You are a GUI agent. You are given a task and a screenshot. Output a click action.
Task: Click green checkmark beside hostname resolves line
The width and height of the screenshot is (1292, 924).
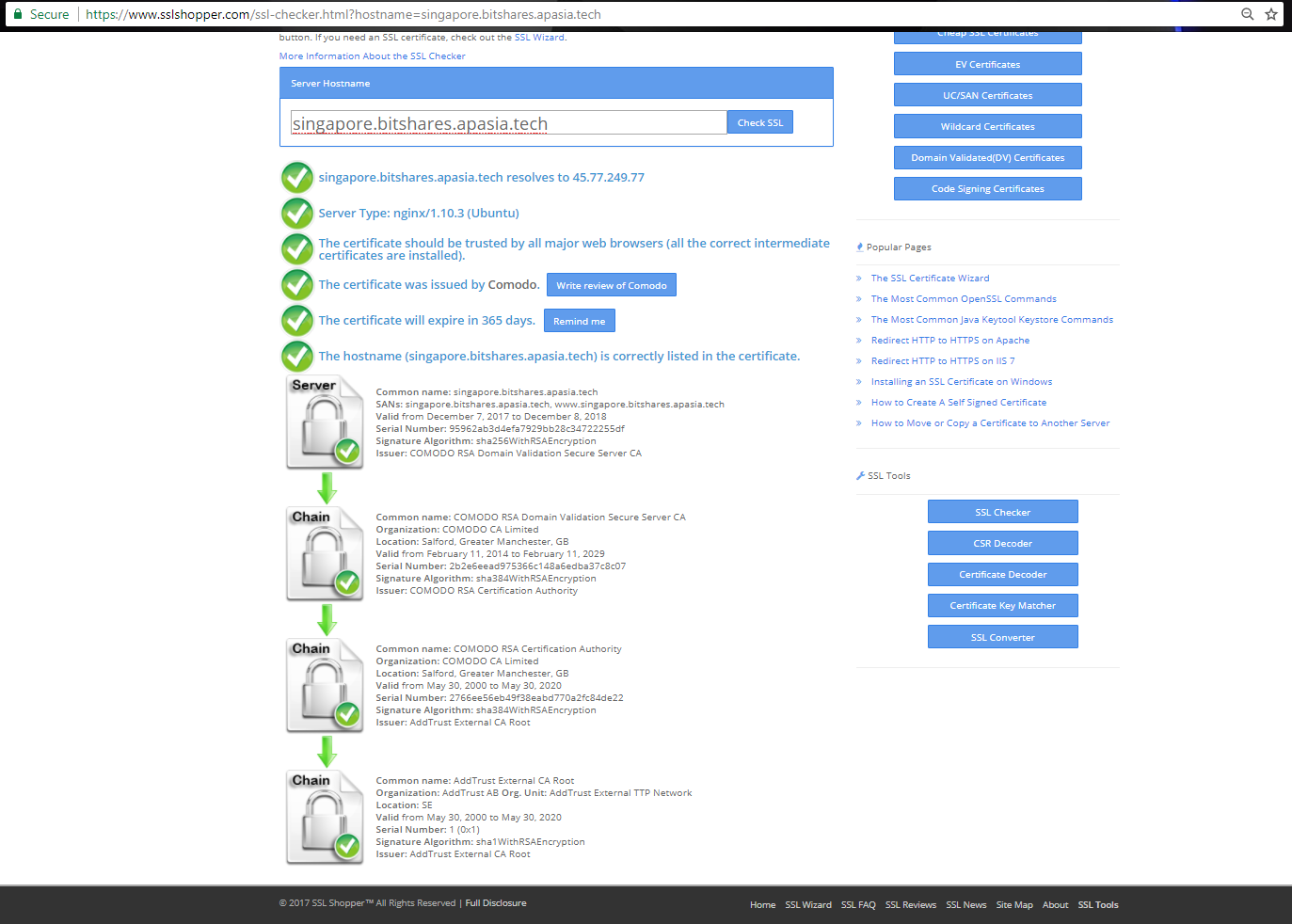tap(297, 177)
